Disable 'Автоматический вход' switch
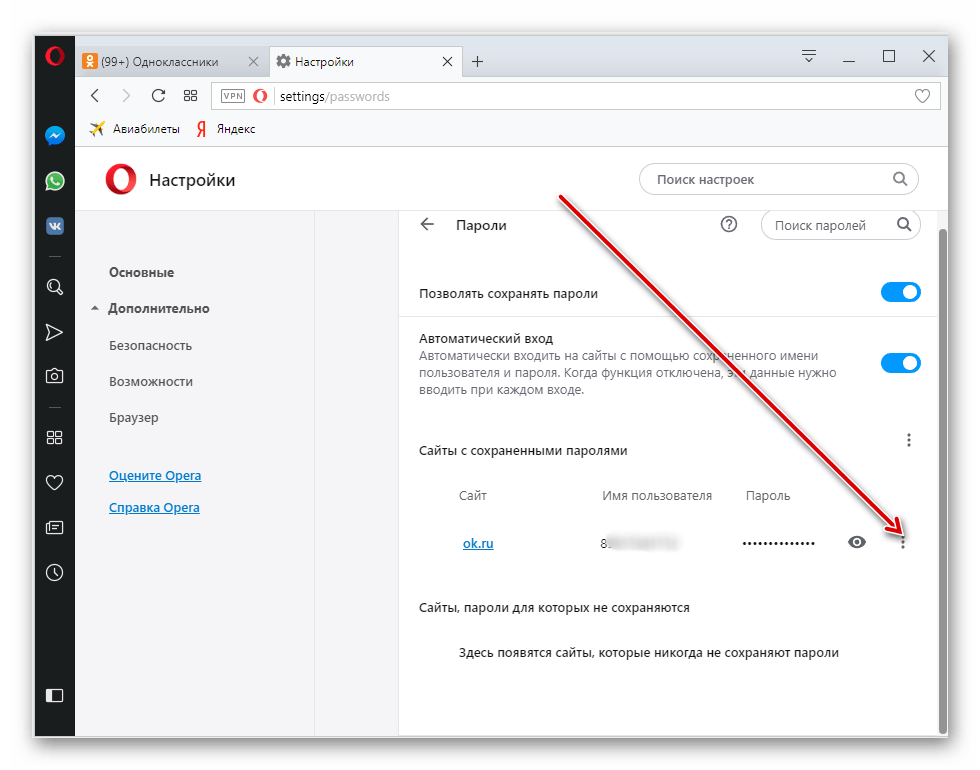The image size is (980, 770). pos(900,362)
